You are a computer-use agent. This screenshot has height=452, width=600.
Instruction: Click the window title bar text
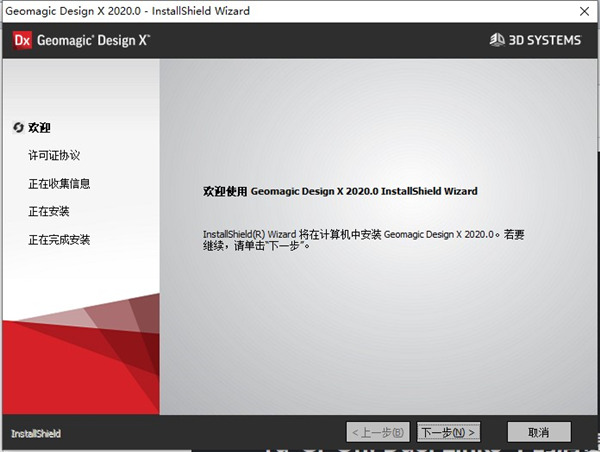tap(128, 11)
